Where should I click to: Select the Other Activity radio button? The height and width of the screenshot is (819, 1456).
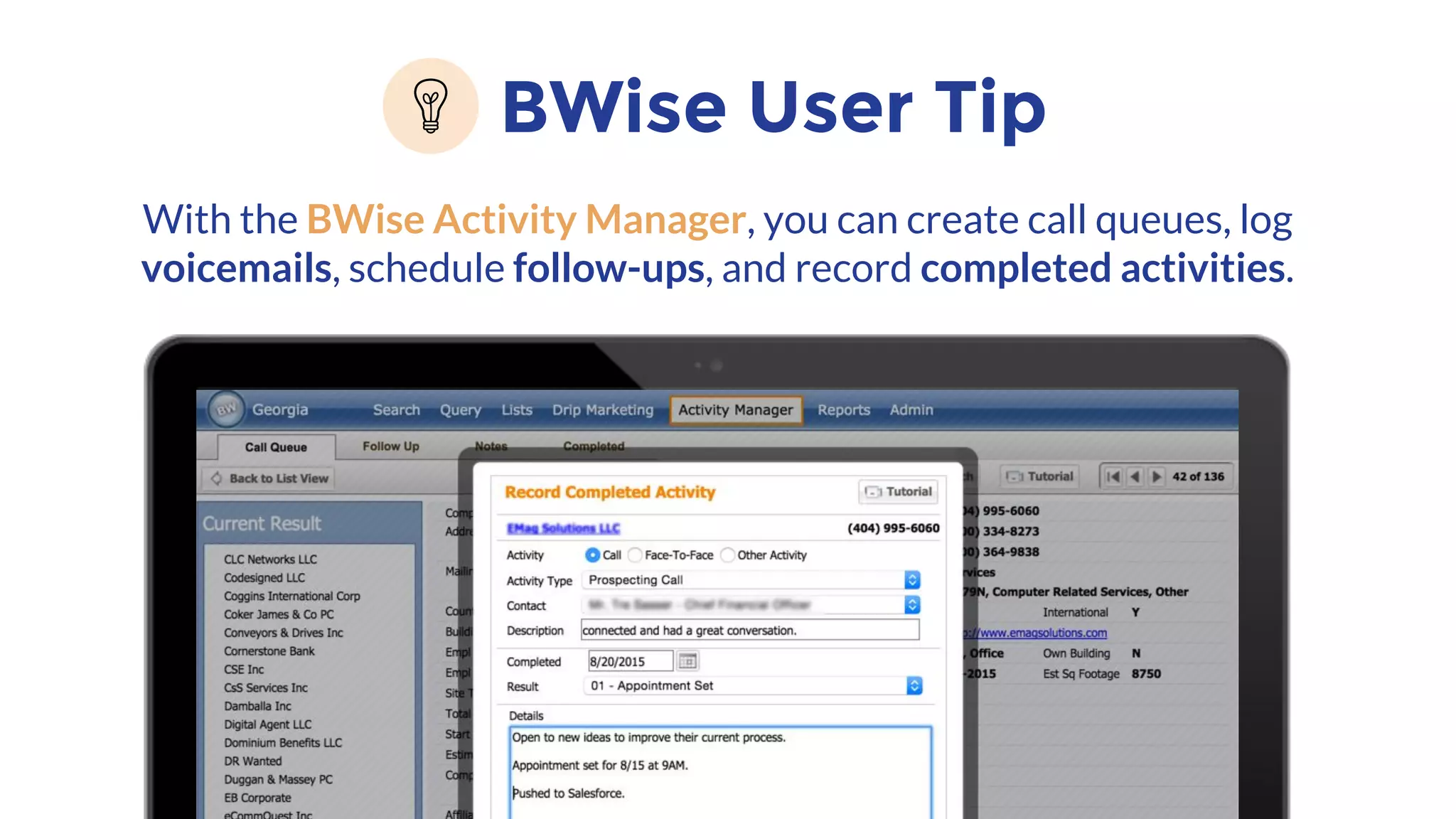click(x=727, y=555)
